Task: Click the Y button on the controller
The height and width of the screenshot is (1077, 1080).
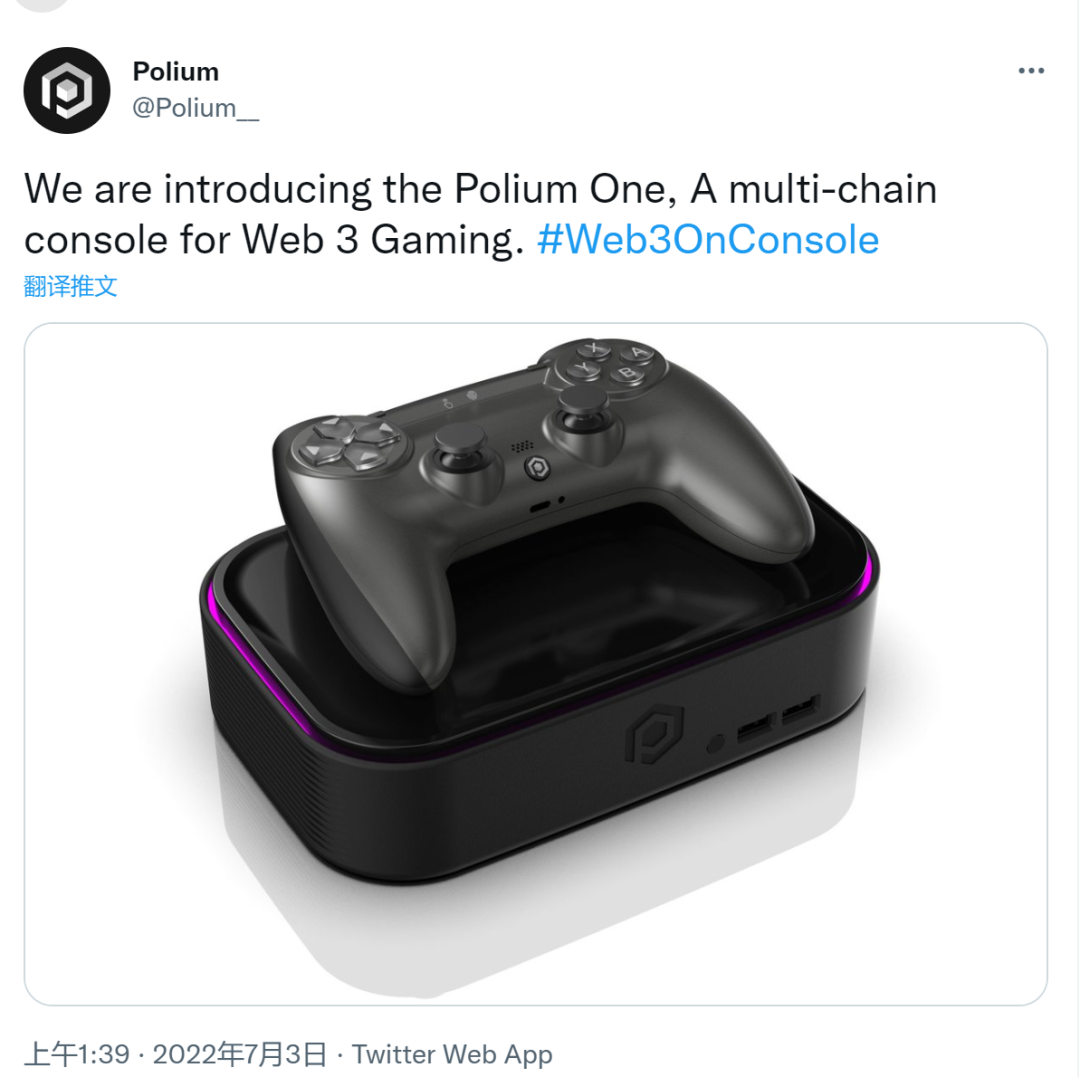Action: click(x=583, y=370)
